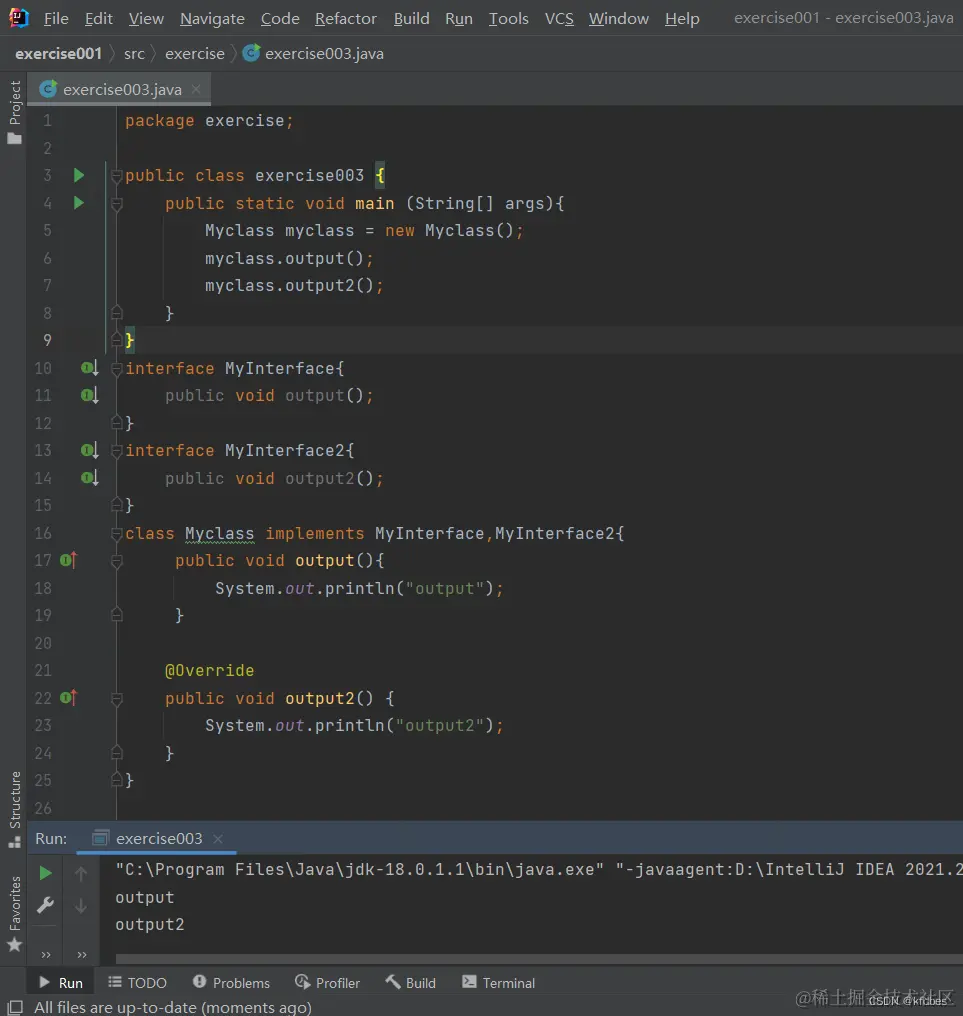Open the Structure tool window
The height and width of the screenshot is (1016, 963).
tap(14, 809)
